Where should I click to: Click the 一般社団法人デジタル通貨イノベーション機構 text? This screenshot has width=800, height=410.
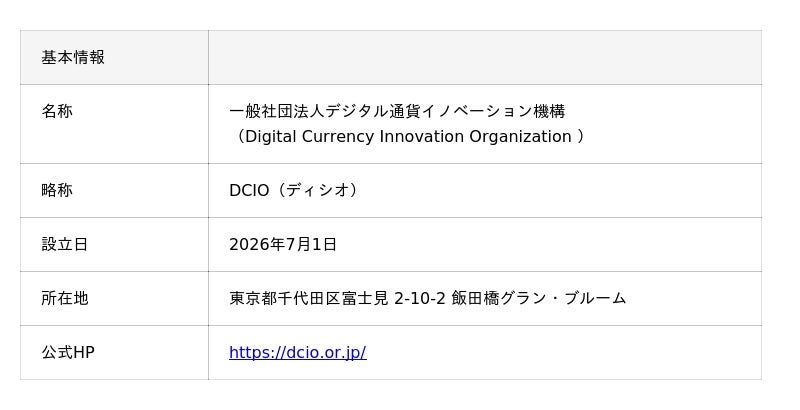click(397, 111)
